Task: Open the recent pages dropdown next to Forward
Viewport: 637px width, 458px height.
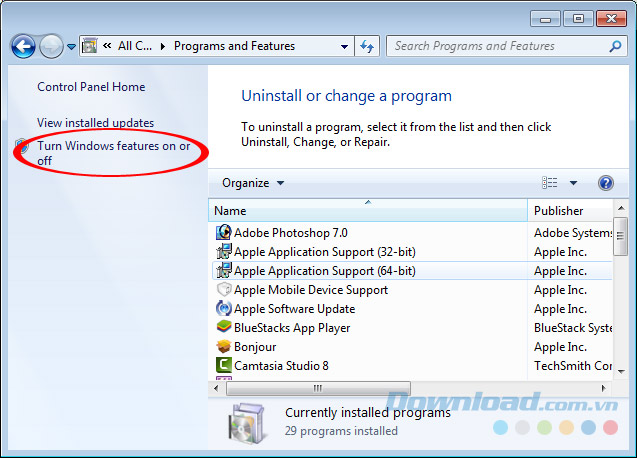Action: click(72, 47)
